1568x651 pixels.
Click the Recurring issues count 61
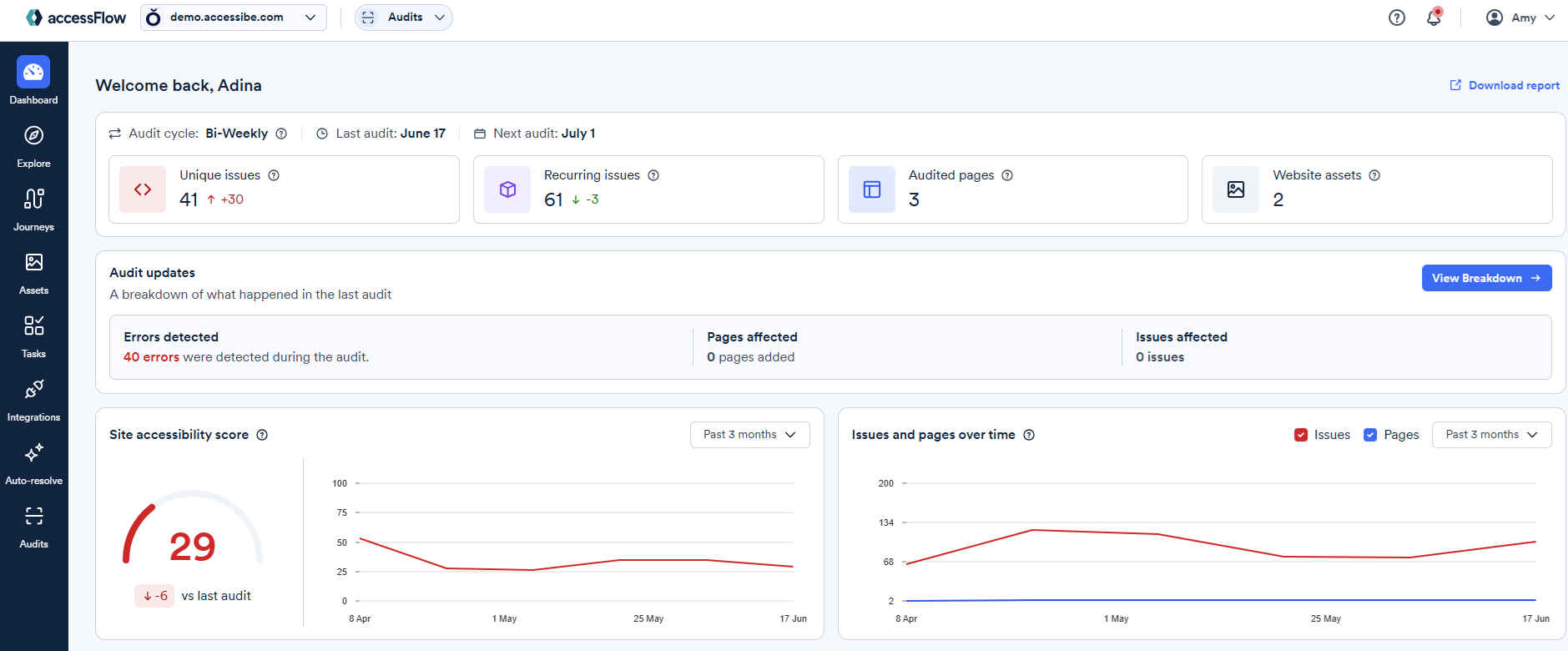553,199
